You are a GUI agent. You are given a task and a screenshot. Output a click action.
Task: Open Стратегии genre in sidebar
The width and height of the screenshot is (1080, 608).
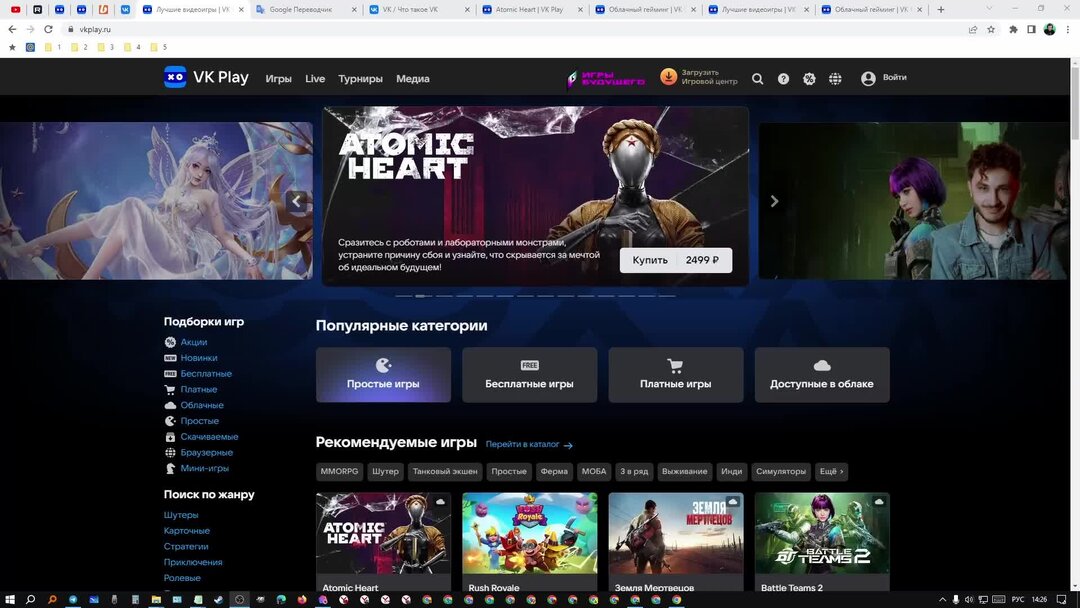click(x=186, y=547)
